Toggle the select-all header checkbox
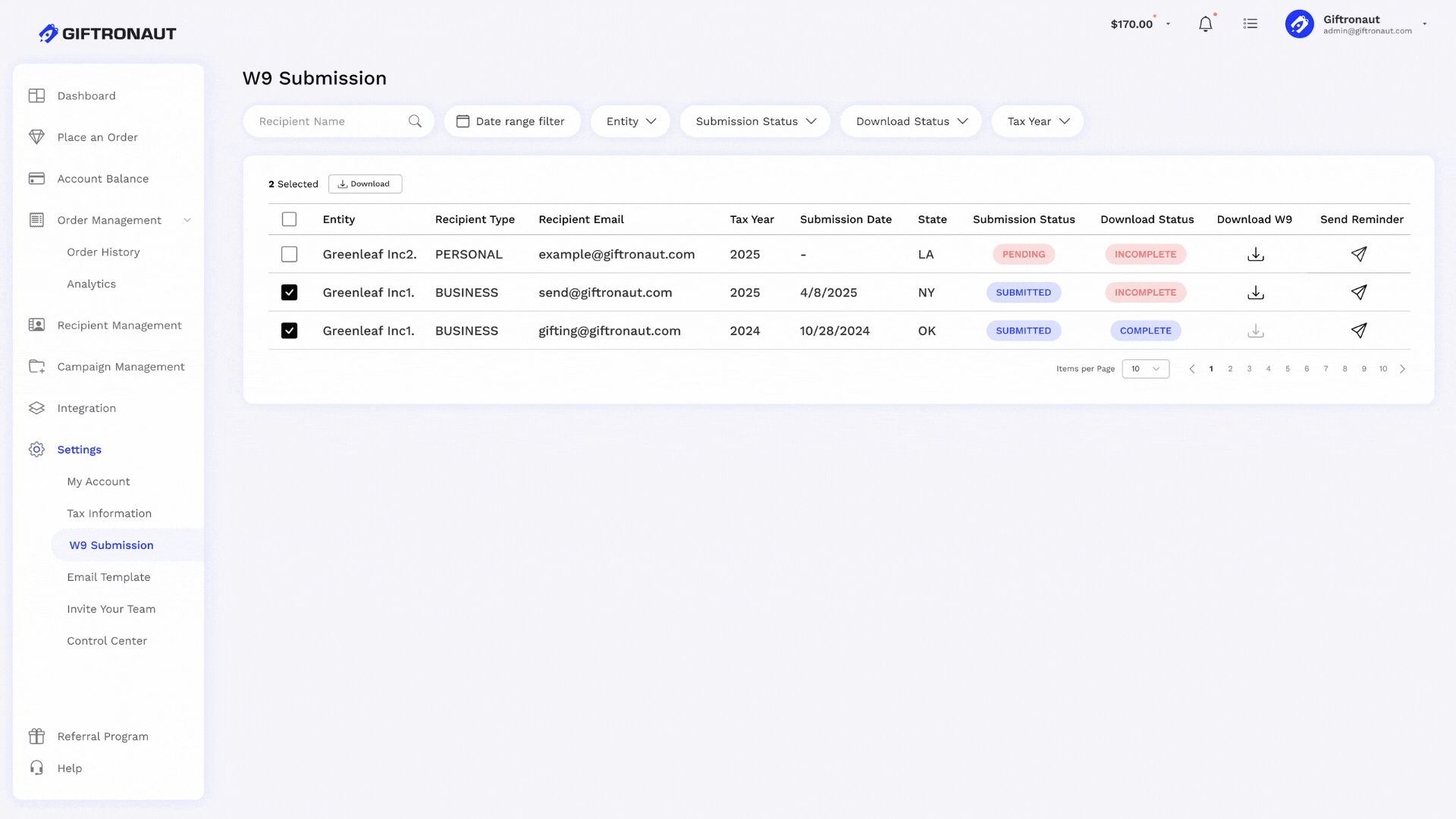Screen dimensions: 1456x819 pos(289,219)
